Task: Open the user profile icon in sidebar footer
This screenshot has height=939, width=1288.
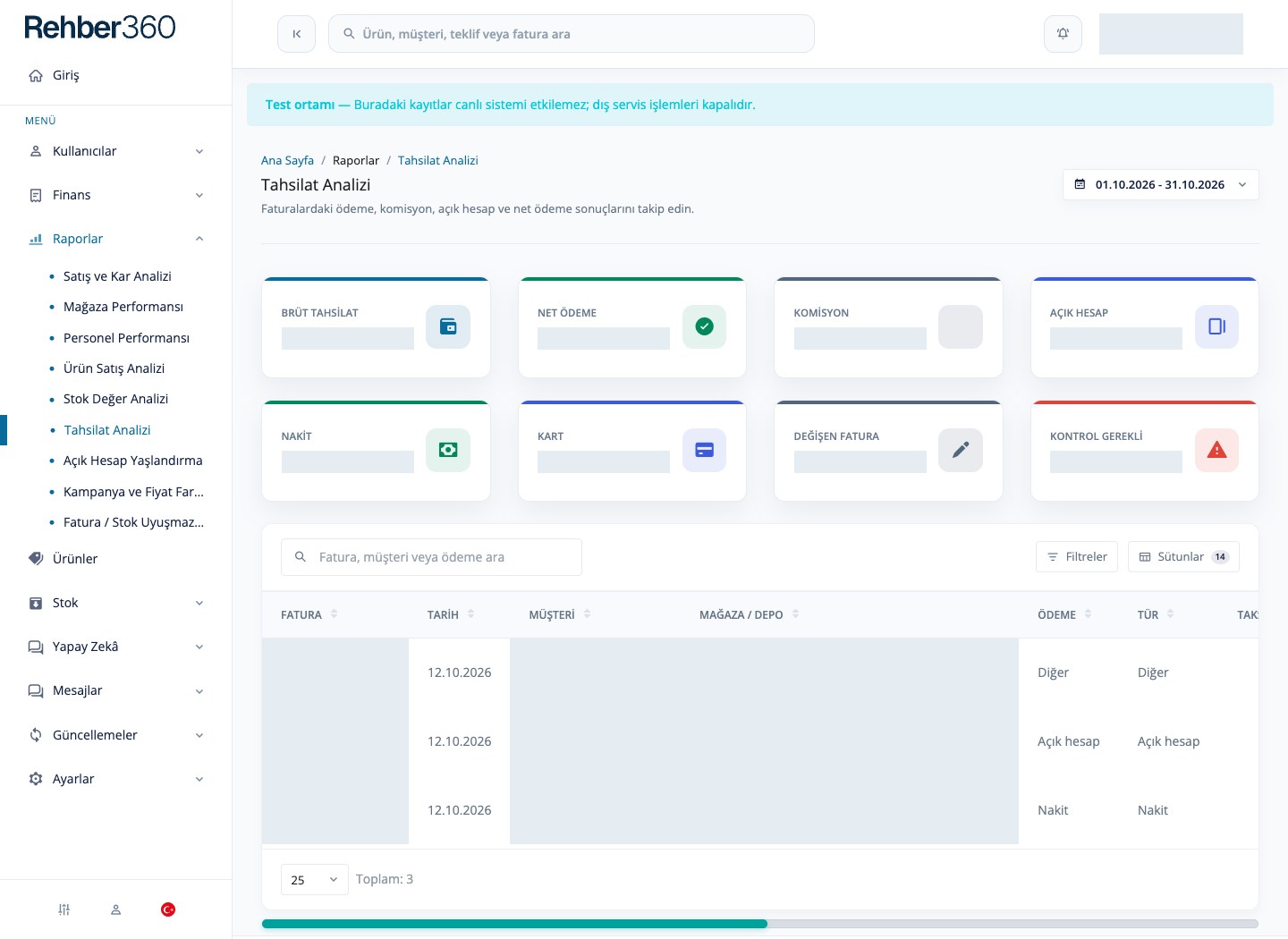Action: [x=115, y=909]
